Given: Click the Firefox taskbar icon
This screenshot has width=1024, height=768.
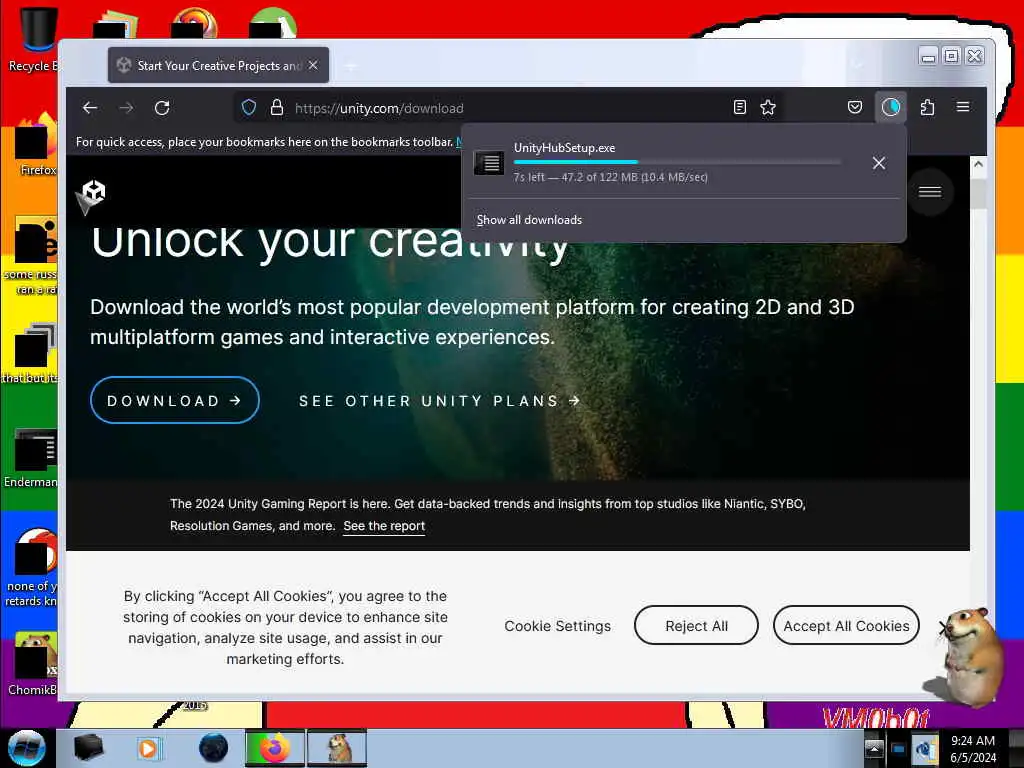Looking at the screenshot, I should click(x=274, y=748).
